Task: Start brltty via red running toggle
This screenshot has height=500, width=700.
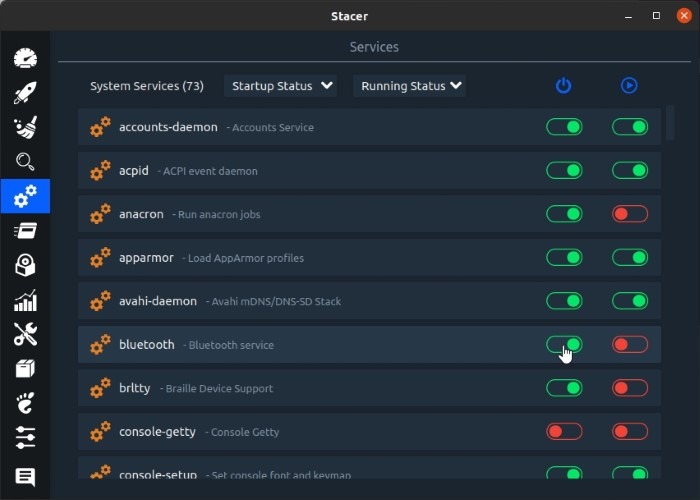Action: [x=630, y=388]
